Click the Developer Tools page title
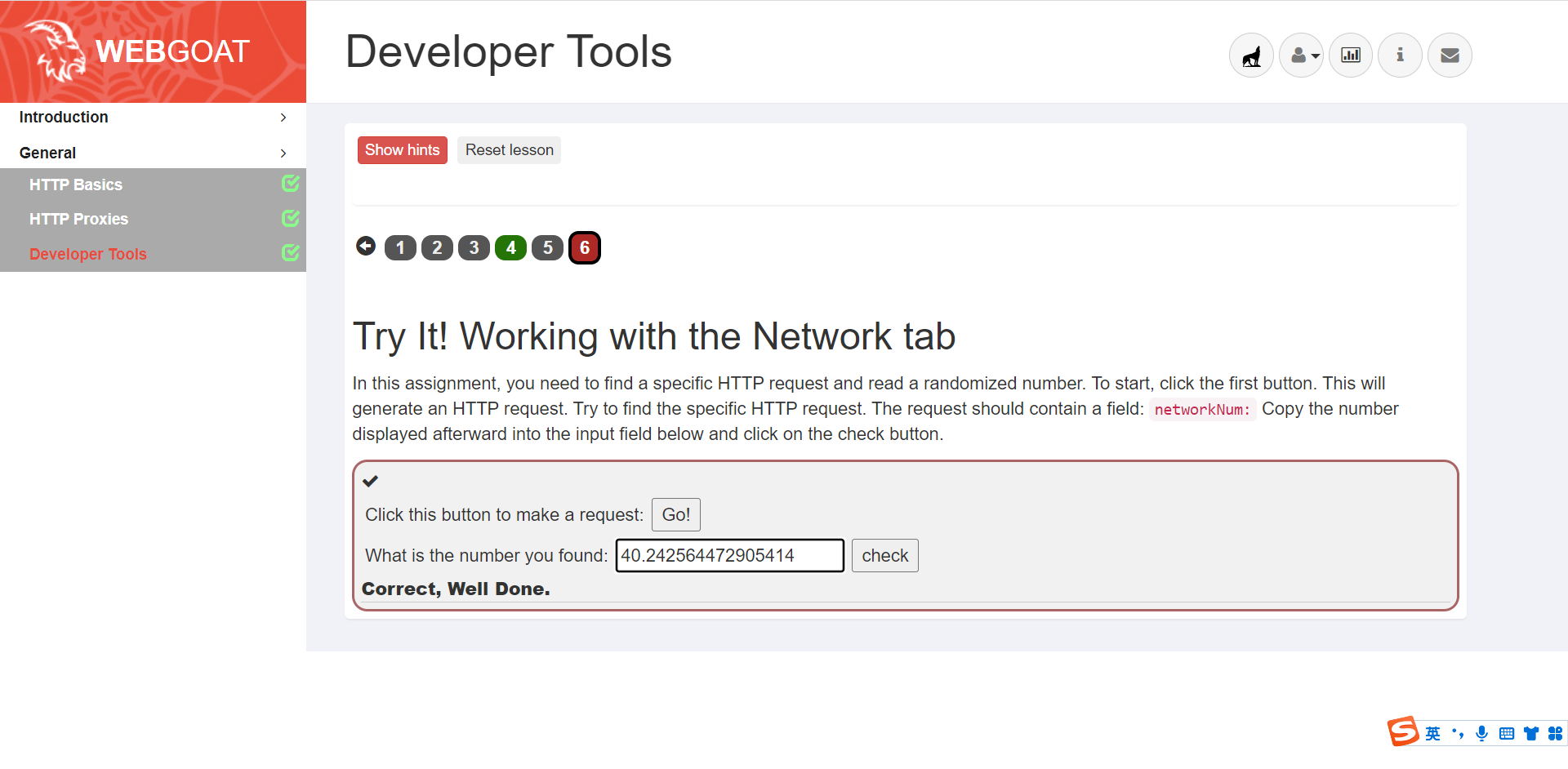Viewport: 1568px width, 769px height. pos(509,51)
